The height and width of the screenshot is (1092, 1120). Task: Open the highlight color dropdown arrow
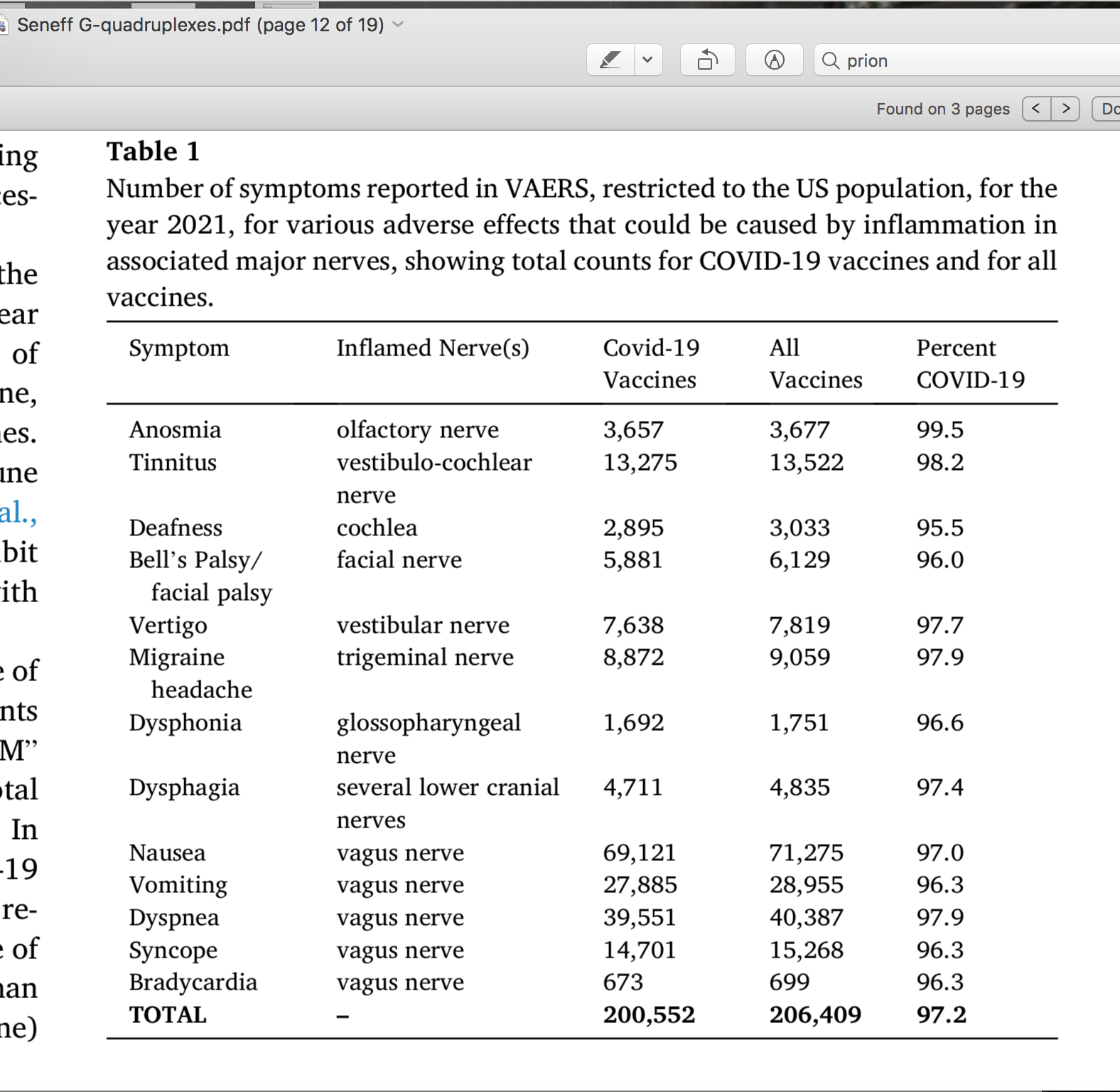(x=648, y=60)
